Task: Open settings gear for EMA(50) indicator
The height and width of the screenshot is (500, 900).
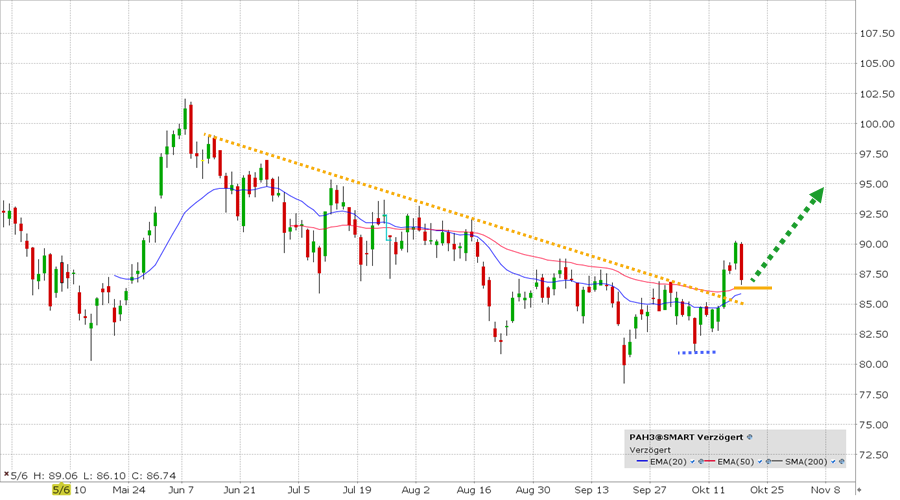Action: click(768, 461)
